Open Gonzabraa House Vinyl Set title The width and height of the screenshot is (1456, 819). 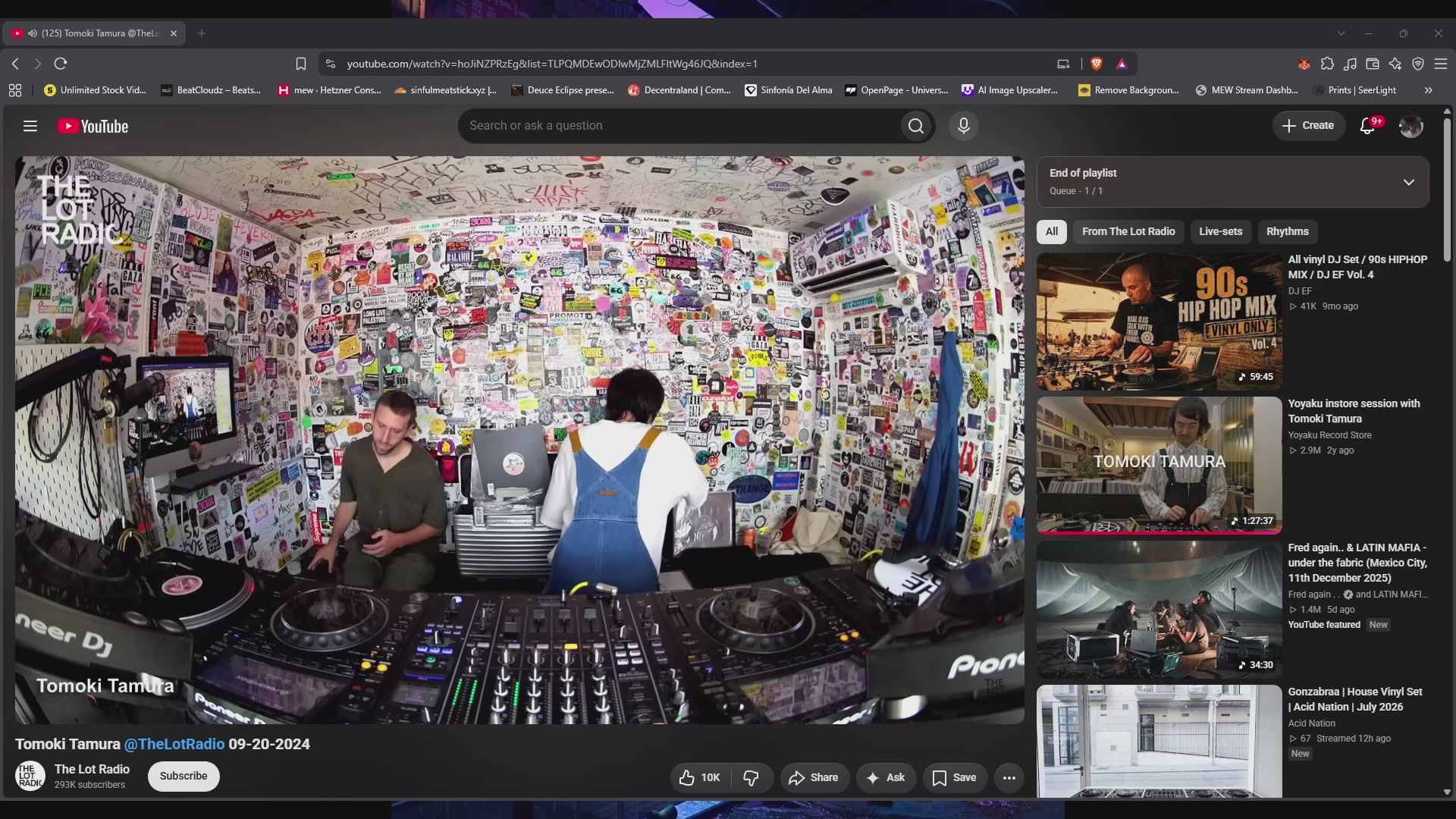coord(1355,699)
